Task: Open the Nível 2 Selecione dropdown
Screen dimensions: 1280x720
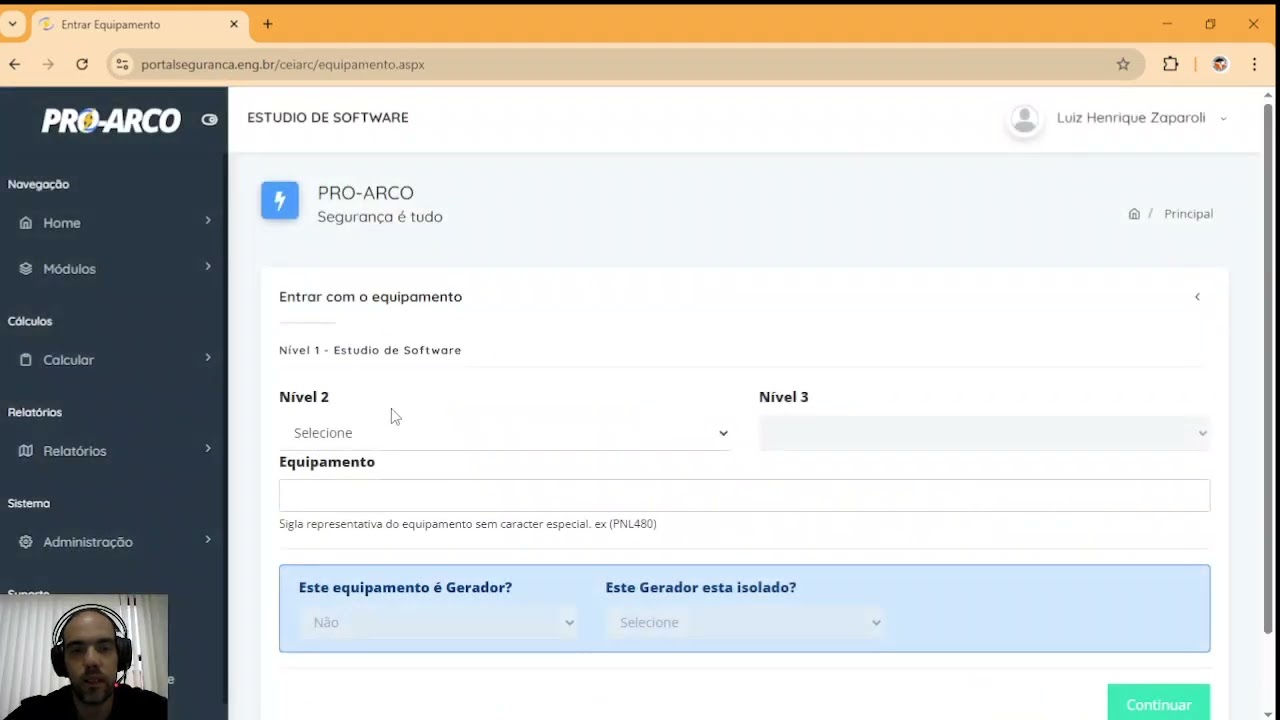Action: click(x=505, y=433)
